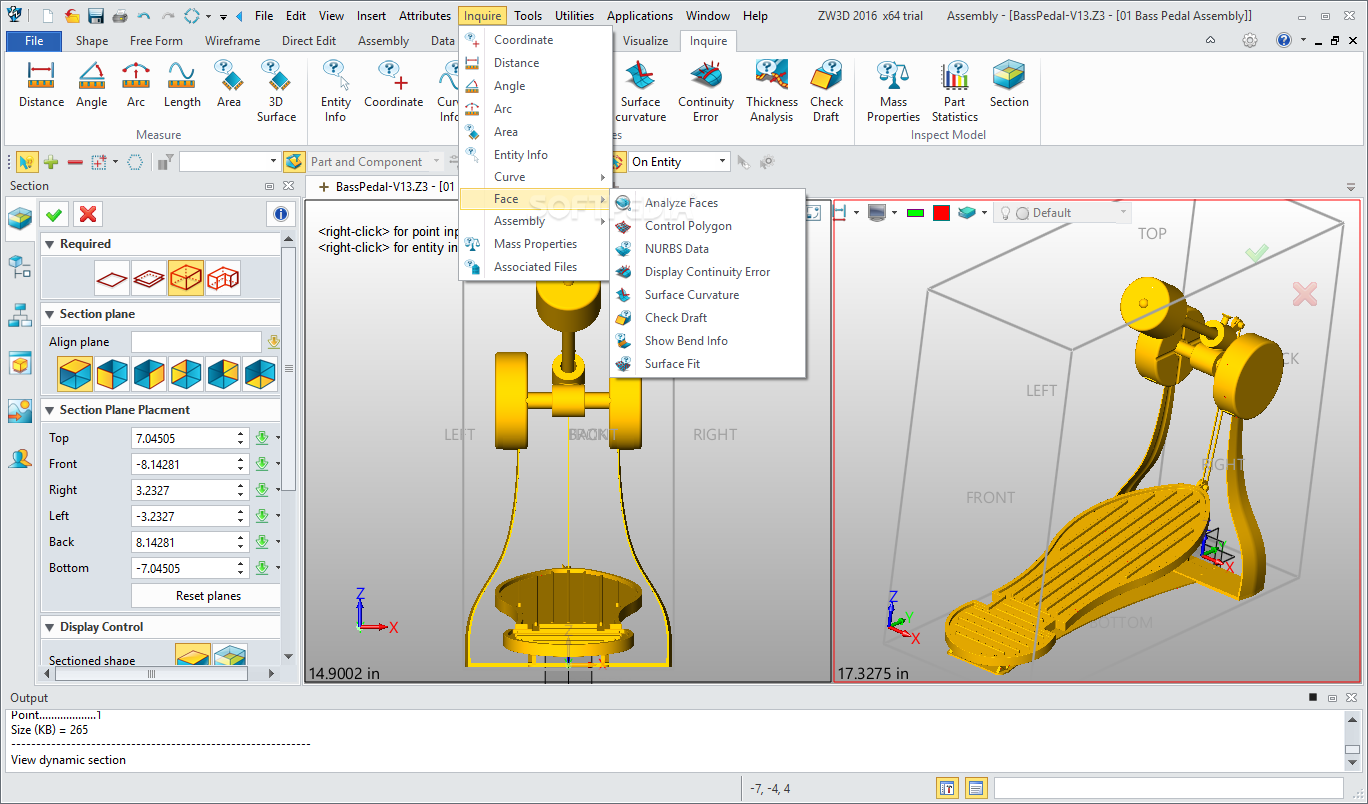Click the Section tool in ribbon
The width and height of the screenshot is (1368, 804).
coord(1009,84)
